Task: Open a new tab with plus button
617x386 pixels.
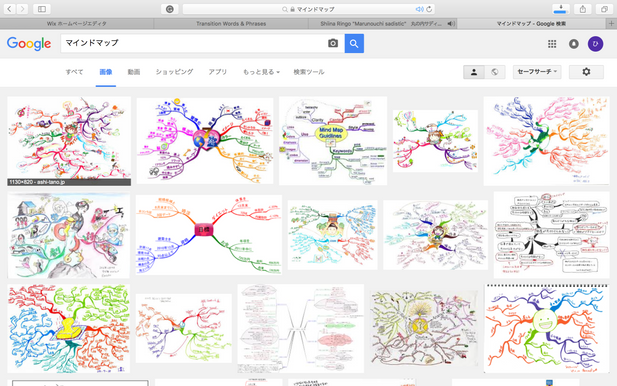Action: (x=611, y=24)
